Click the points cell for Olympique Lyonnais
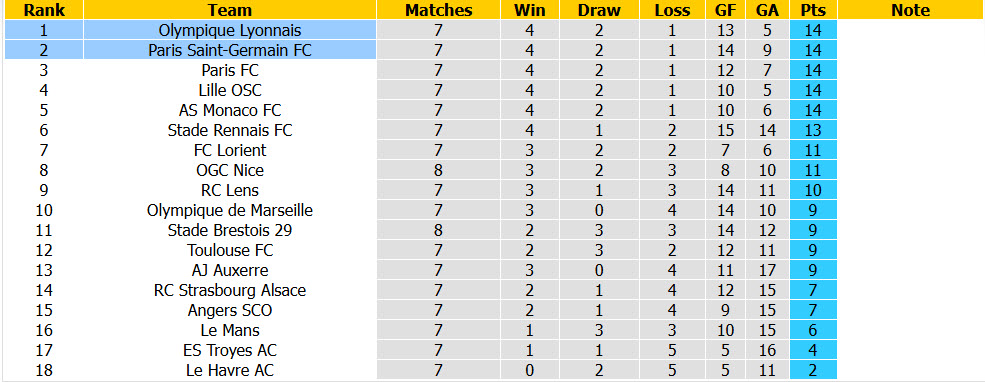This screenshot has height=382, width=985. point(814,30)
